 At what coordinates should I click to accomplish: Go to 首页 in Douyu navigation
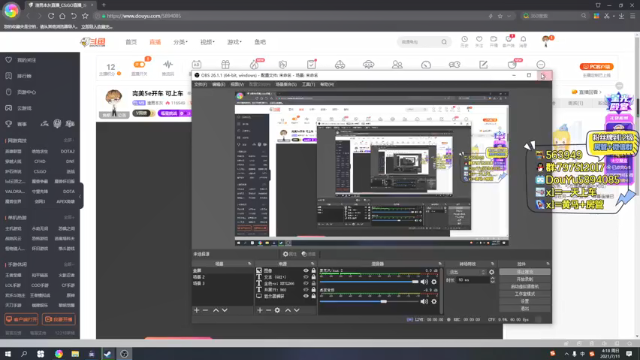coord(131,42)
